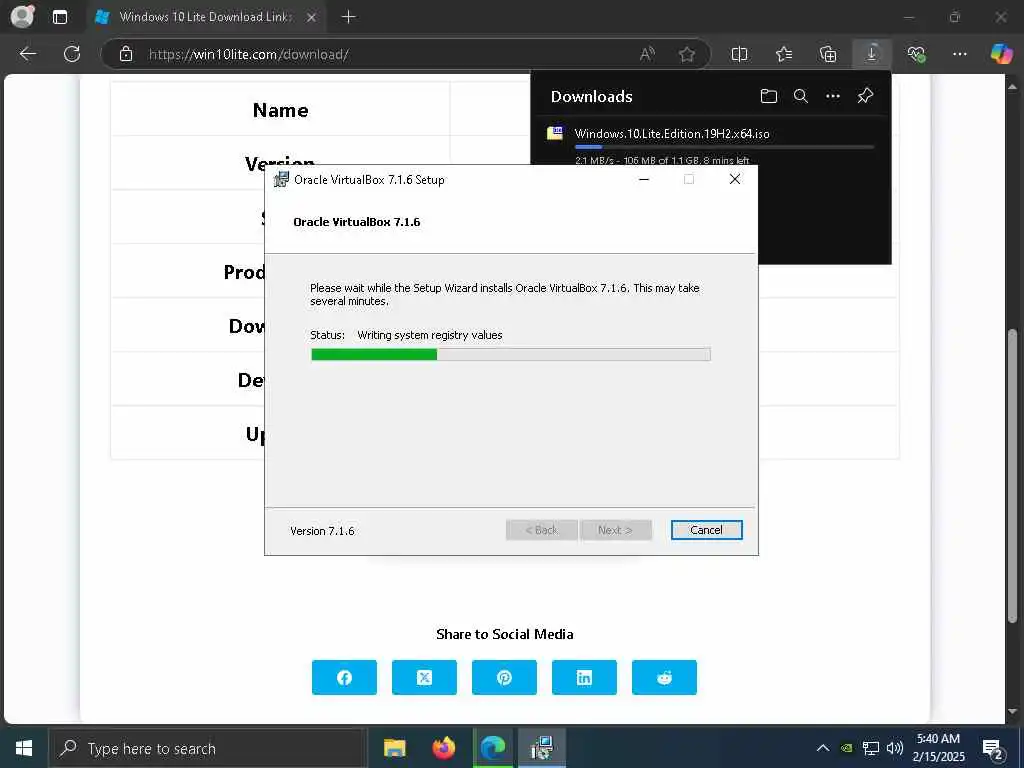Toggle split screen view
1024x768 pixels.
click(739, 54)
